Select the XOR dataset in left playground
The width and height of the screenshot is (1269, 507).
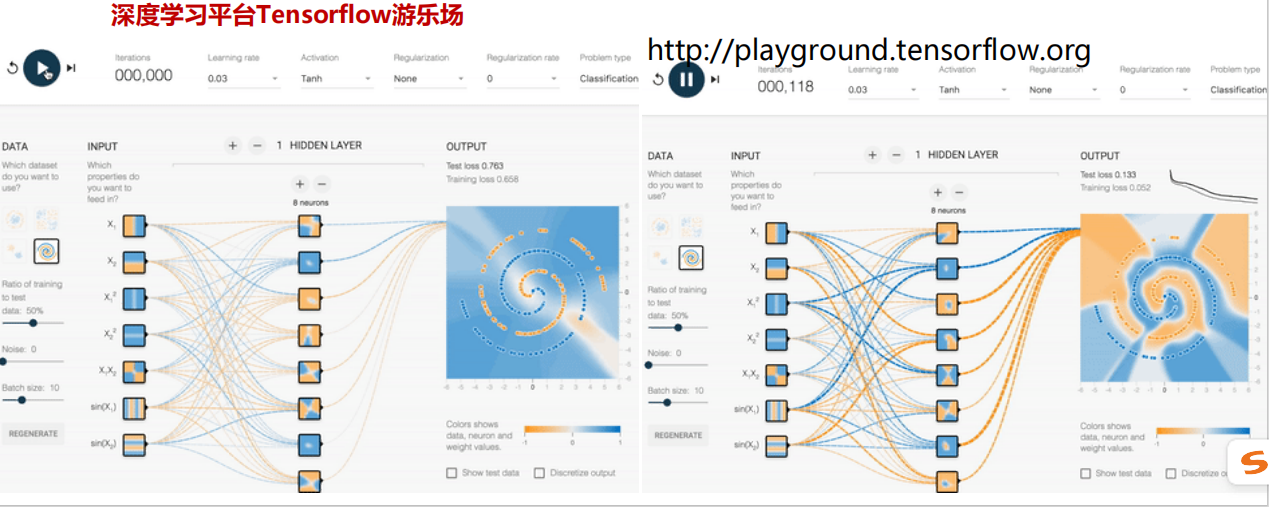[x=47, y=218]
